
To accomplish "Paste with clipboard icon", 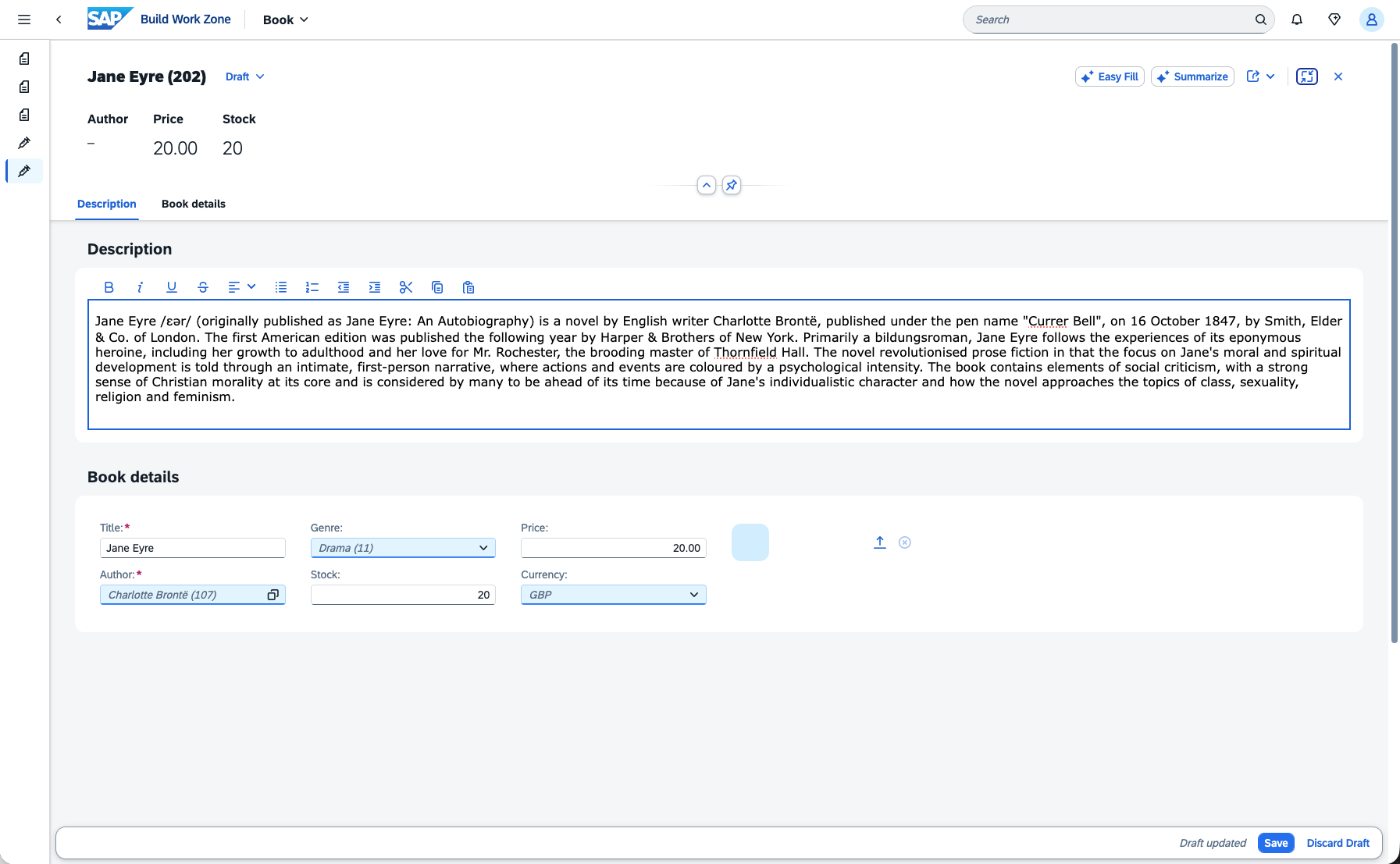I will (x=468, y=287).
